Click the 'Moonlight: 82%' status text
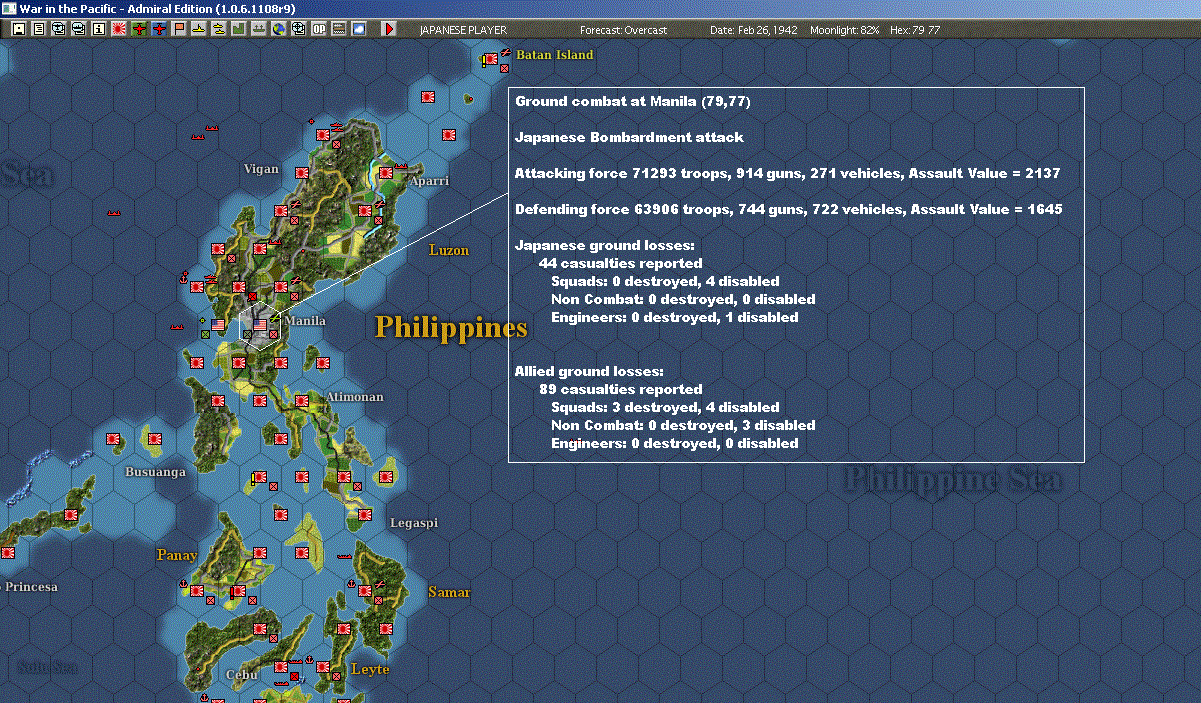This screenshot has height=703, width=1201. point(845,30)
